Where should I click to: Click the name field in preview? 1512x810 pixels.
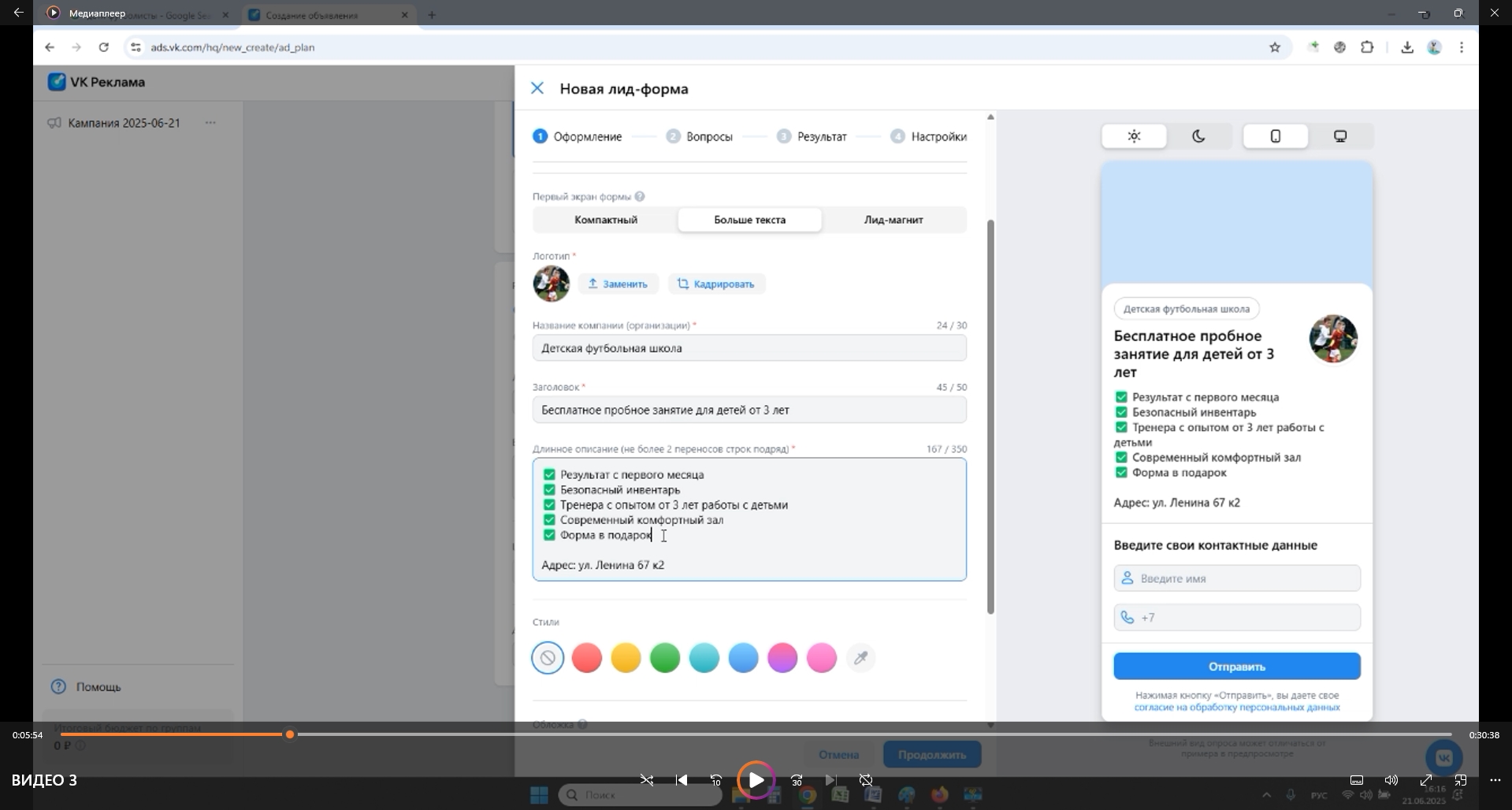coord(1237,578)
